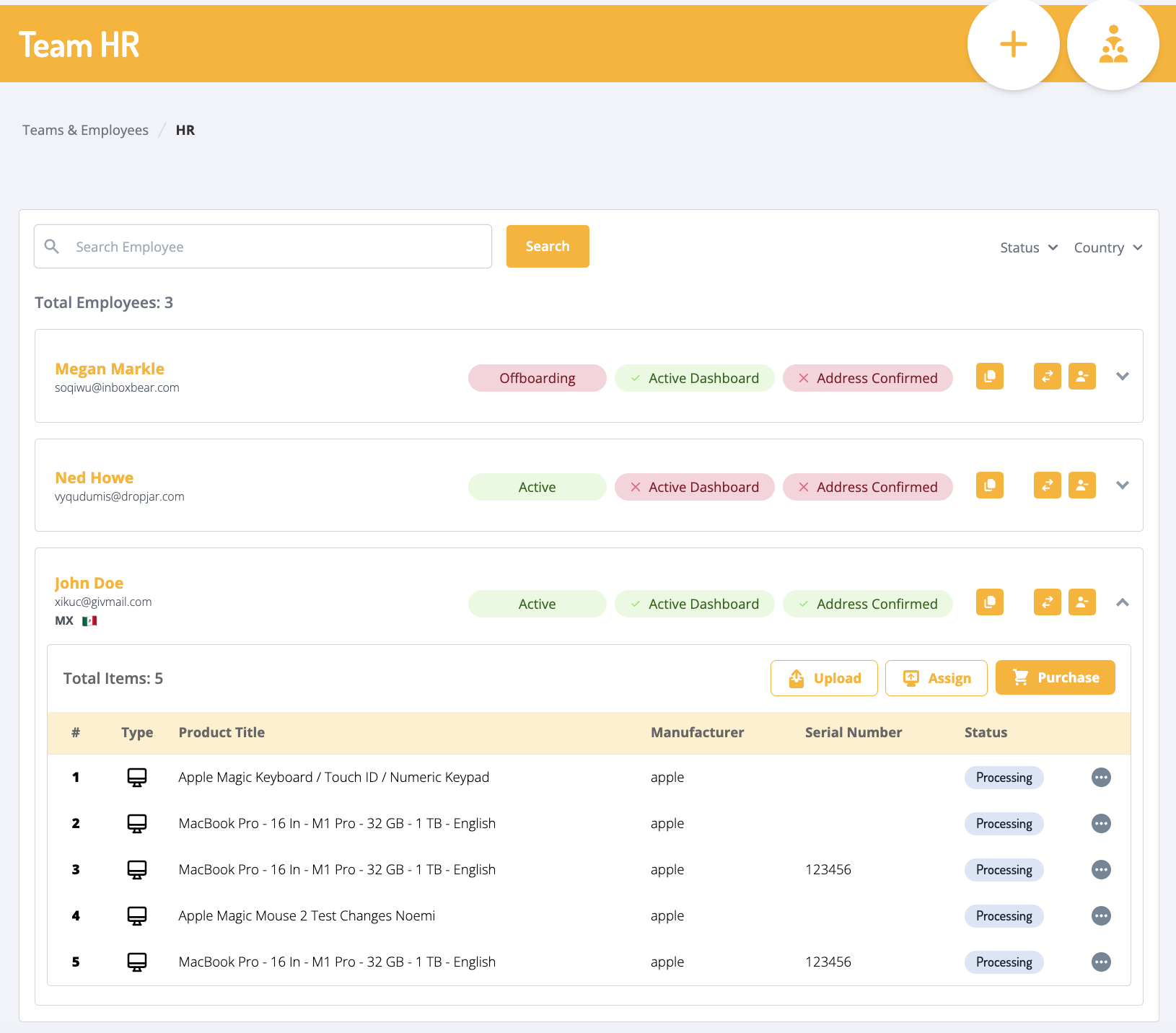Click copy icon for John Doe

[989, 602]
